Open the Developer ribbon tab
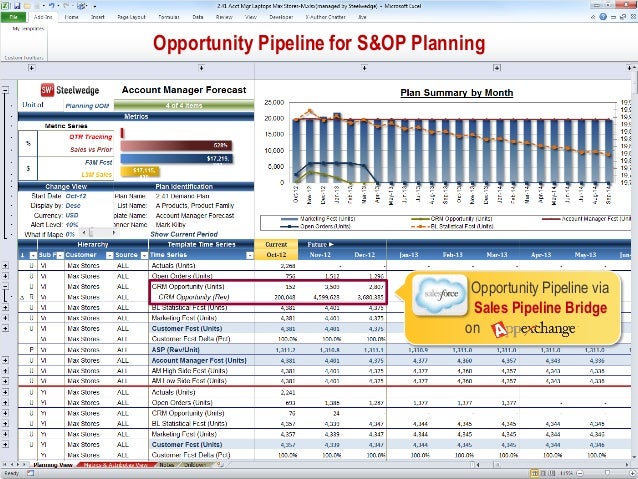Screen dimensions: 638x479 281,17
